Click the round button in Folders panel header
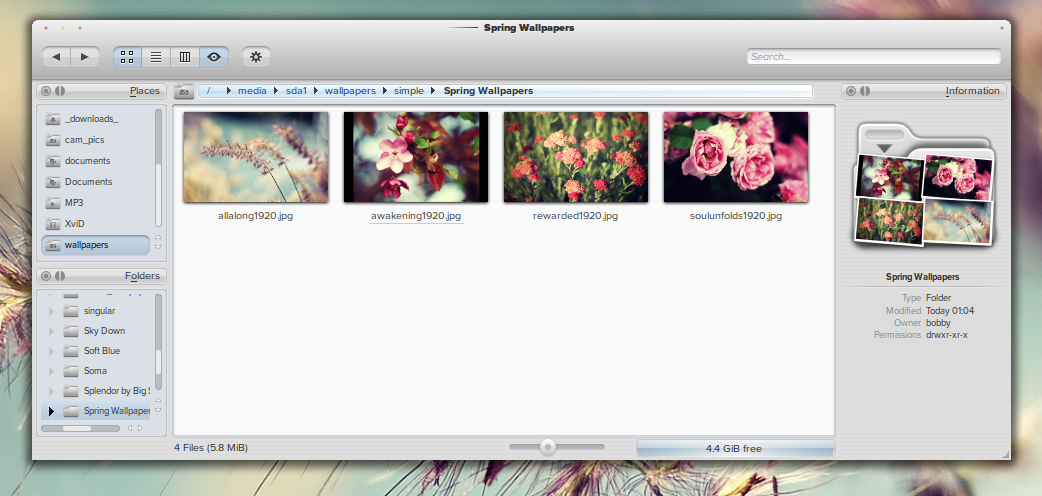Image resolution: width=1042 pixels, height=496 pixels. coord(46,276)
